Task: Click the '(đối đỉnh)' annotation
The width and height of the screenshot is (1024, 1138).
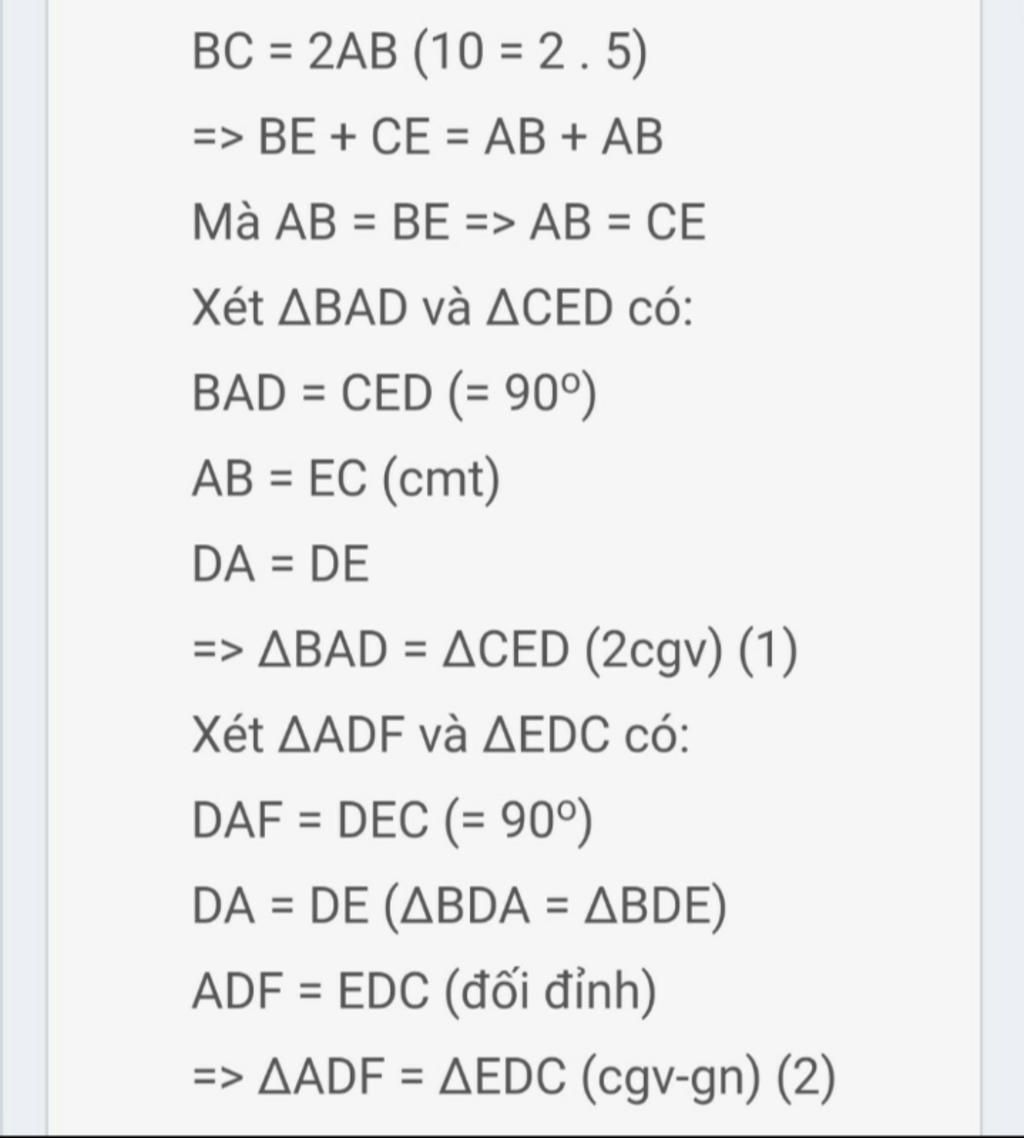Action: (x=549, y=991)
